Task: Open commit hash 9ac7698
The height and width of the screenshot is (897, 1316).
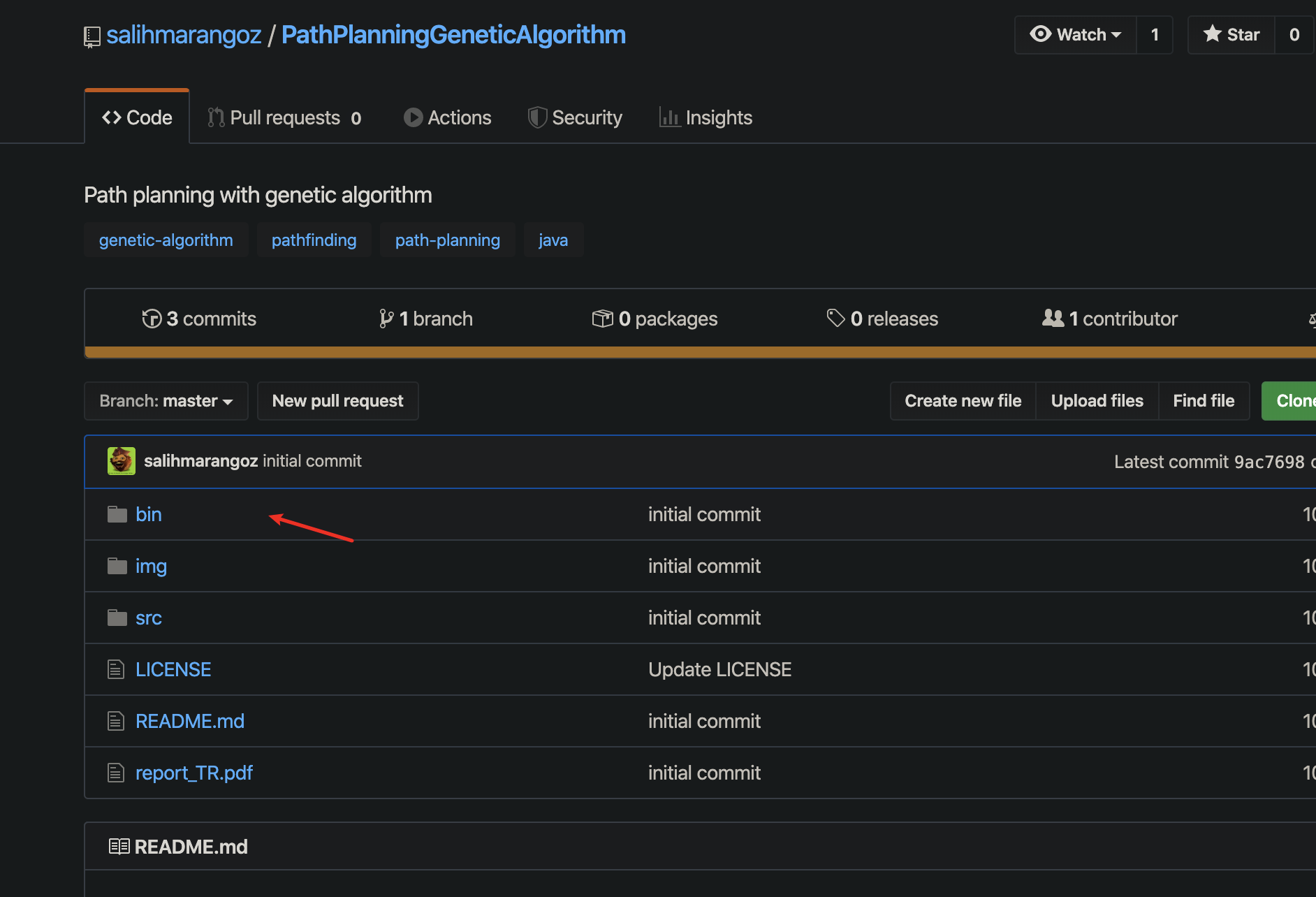Action: [1269, 462]
